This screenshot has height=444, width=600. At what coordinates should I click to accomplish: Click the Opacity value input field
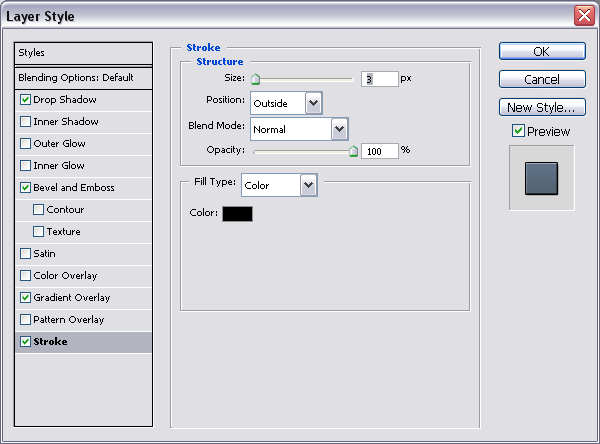tap(380, 150)
